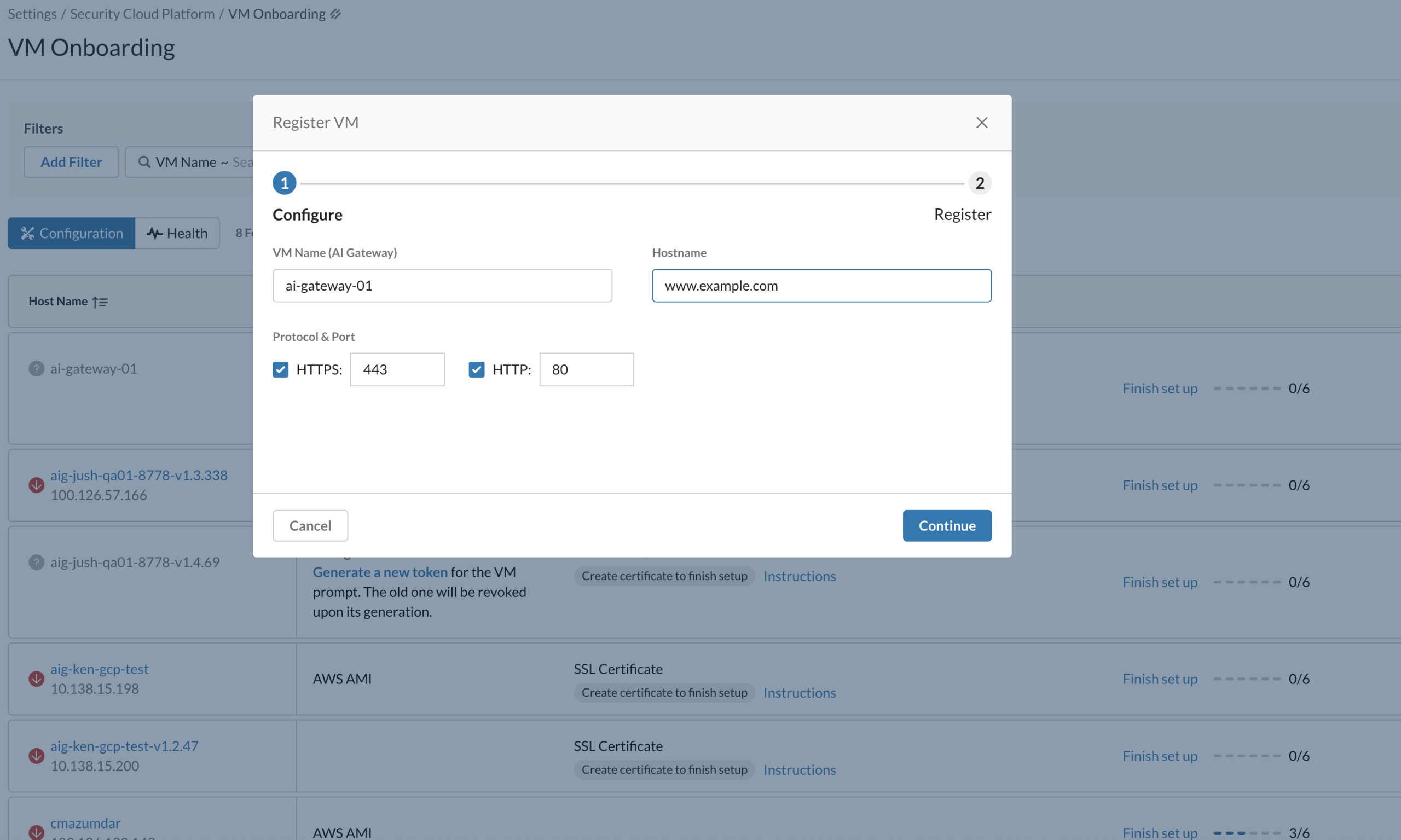Click the down status icon for aig-ken-gcp-test-v1.2.47
1401x840 pixels.
click(36, 756)
